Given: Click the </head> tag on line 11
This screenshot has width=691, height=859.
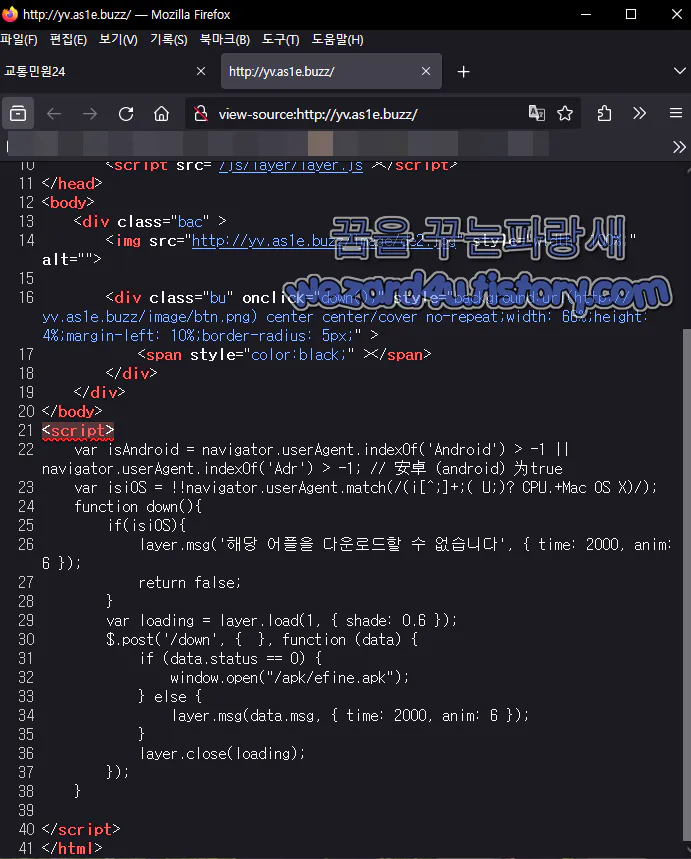Looking at the screenshot, I should (x=72, y=184).
